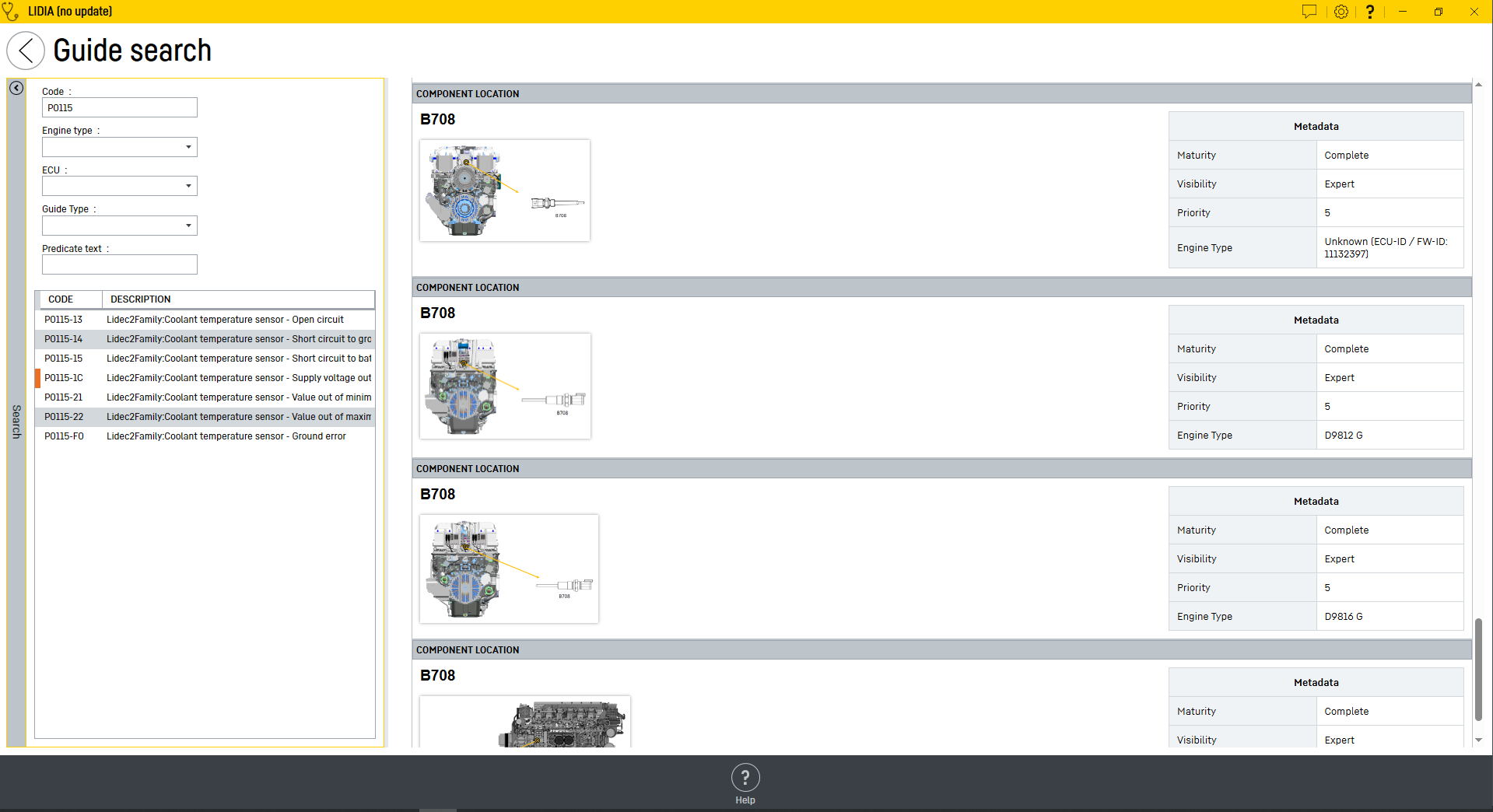The height and width of the screenshot is (812, 1493).
Task: Click the vertical scrollbar thumb in results
Action: pyautogui.click(x=1478, y=669)
